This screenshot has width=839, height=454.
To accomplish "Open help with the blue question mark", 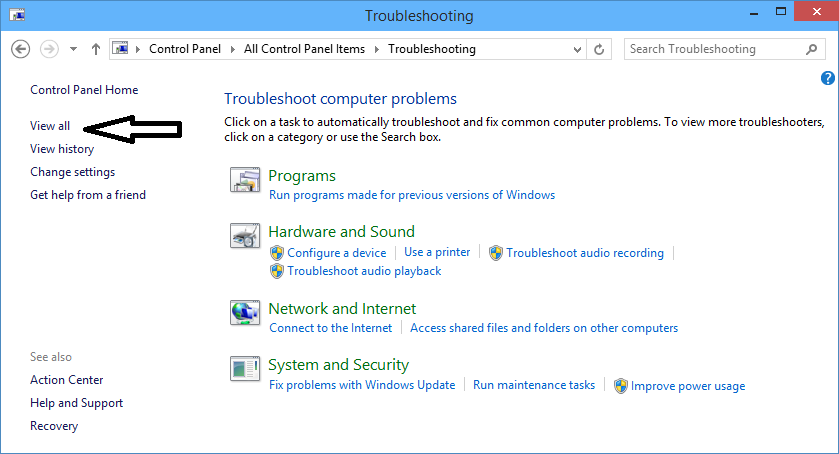I will click(x=827, y=78).
